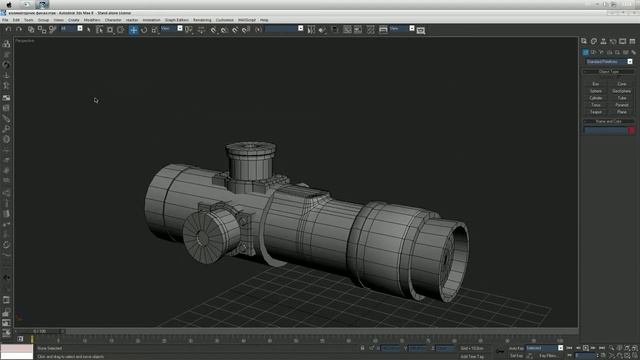
Task: Open the Hierarchy panel tab
Action: click(603, 41)
